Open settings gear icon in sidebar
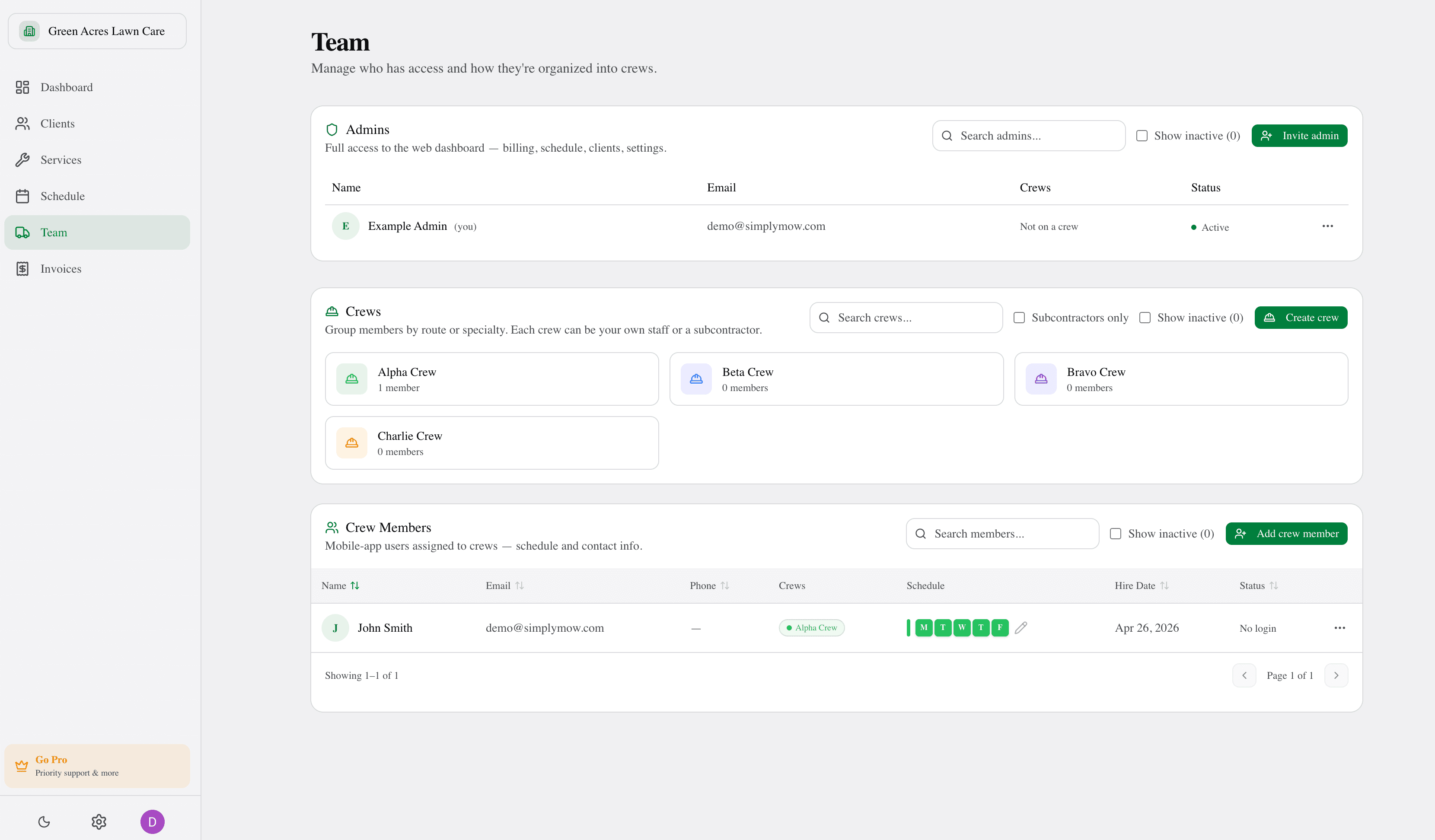Image resolution: width=1435 pixels, height=840 pixels. point(99,821)
